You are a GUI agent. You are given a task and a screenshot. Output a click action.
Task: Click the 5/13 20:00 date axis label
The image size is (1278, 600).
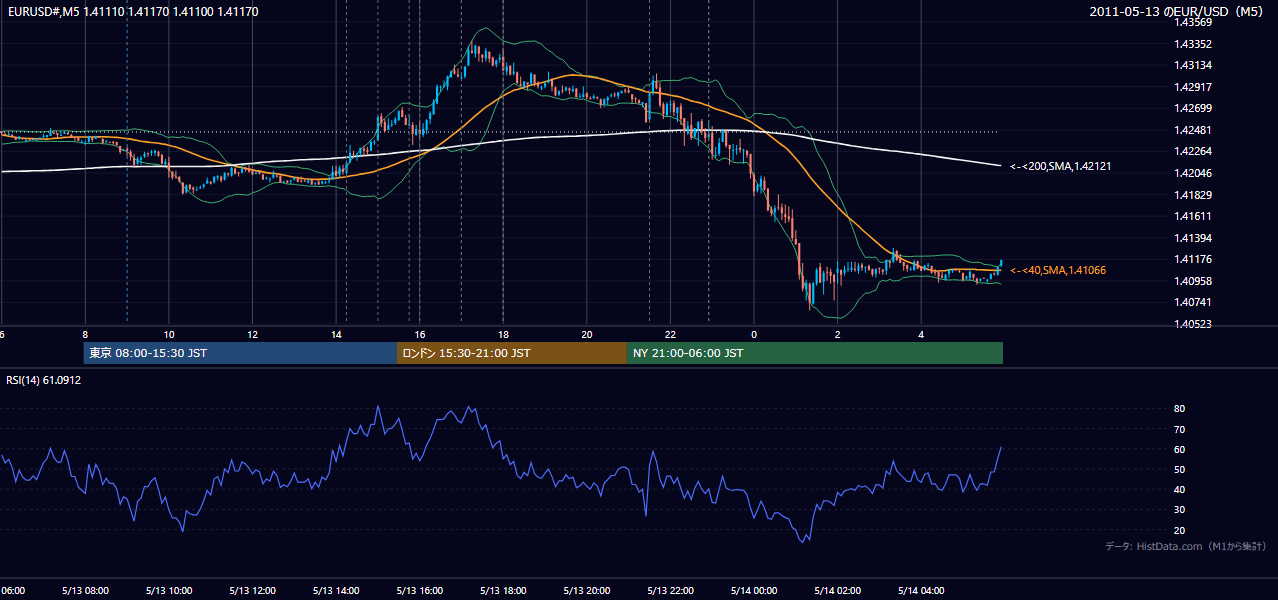587,590
